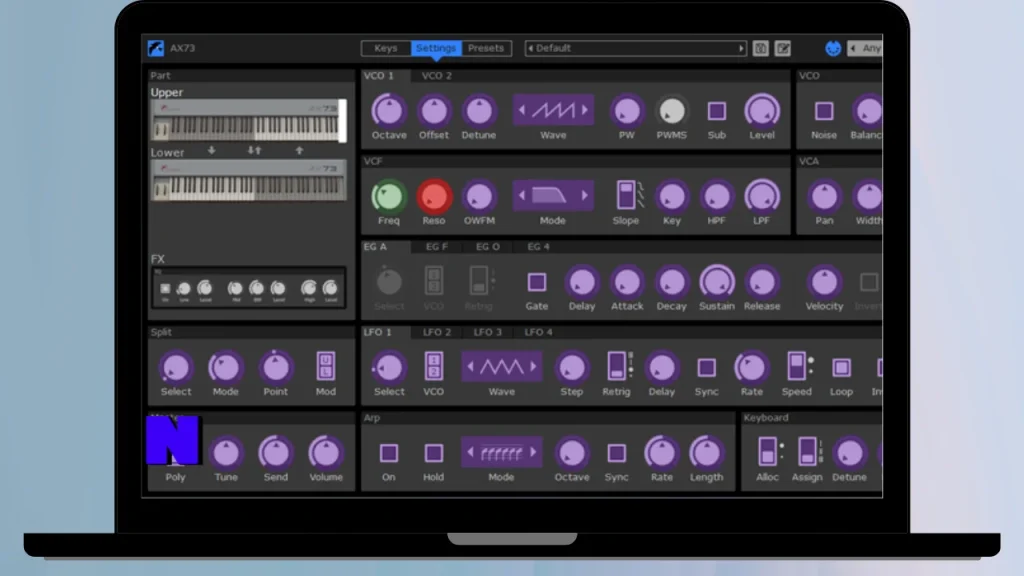Adjust the Arp Length knob

click(706, 452)
